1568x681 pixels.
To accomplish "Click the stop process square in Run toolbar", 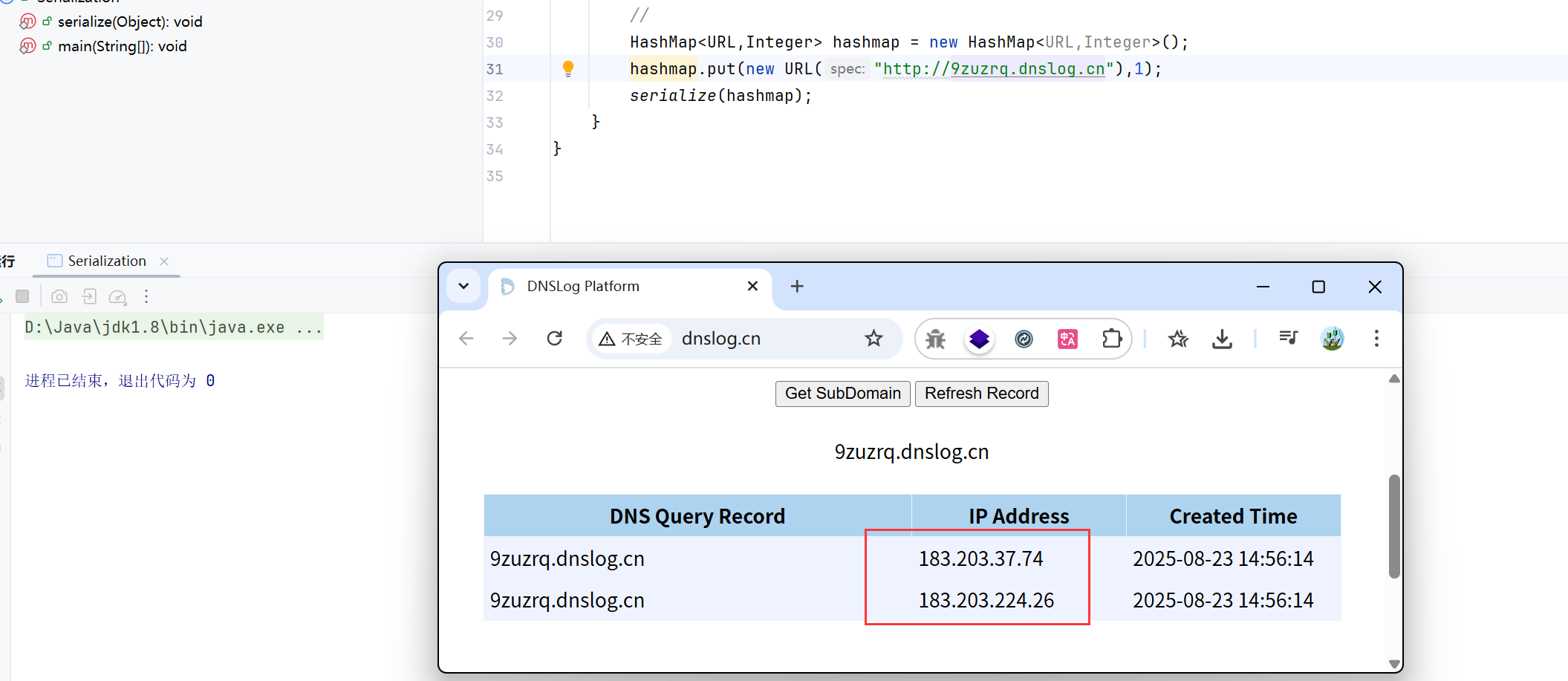I will [x=22, y=296].
